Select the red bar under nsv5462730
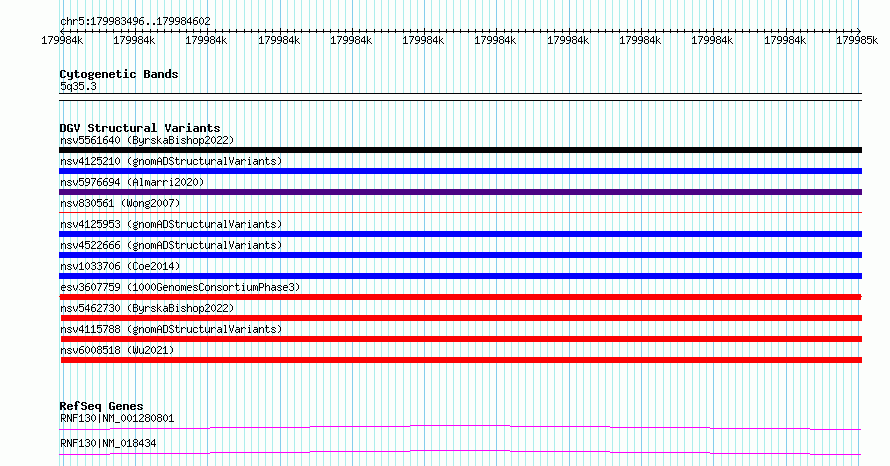The width and height of the screenshot is (890, 466). click(461, 318)
